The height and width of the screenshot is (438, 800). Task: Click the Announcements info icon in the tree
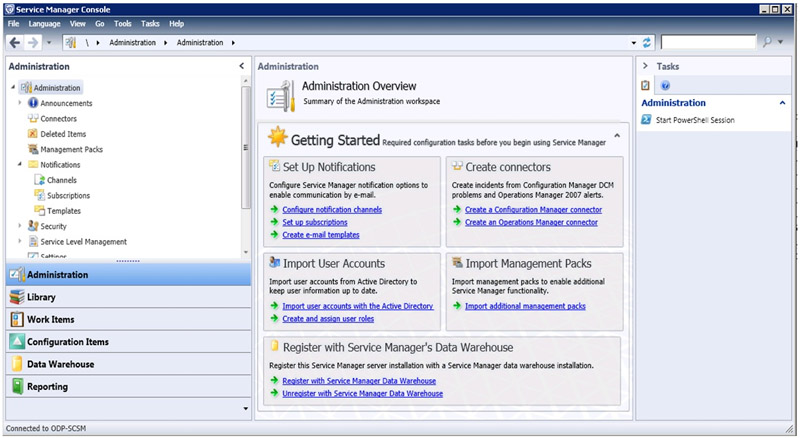33,103
